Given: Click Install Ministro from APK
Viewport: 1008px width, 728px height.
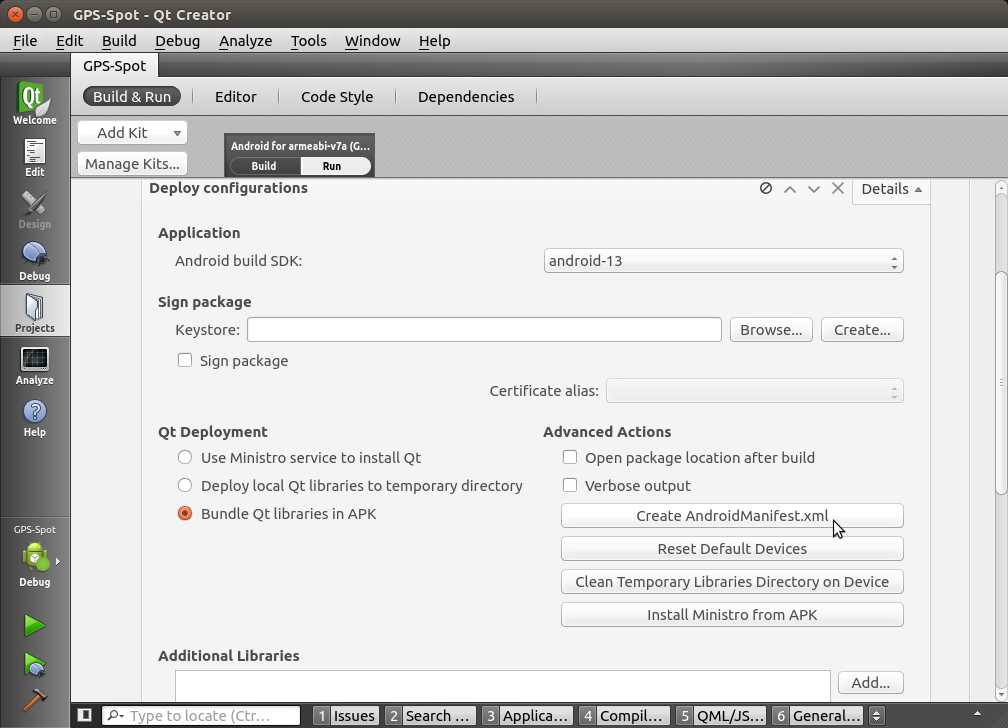Looking at the screenshot, I should pos(732,615).
